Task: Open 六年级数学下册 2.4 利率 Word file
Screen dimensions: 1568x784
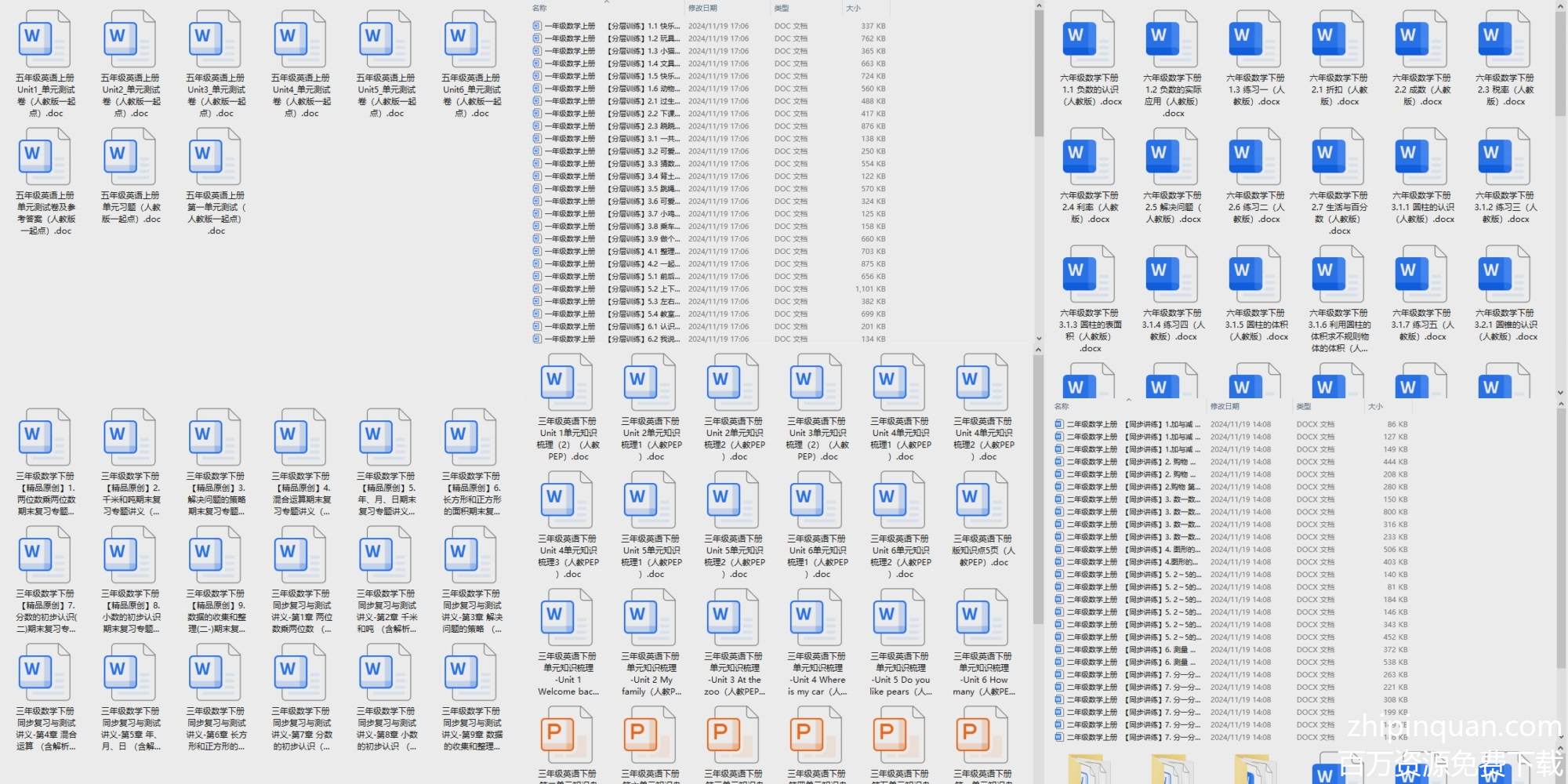Action: pyautogui.click(x=1089, y=158)
